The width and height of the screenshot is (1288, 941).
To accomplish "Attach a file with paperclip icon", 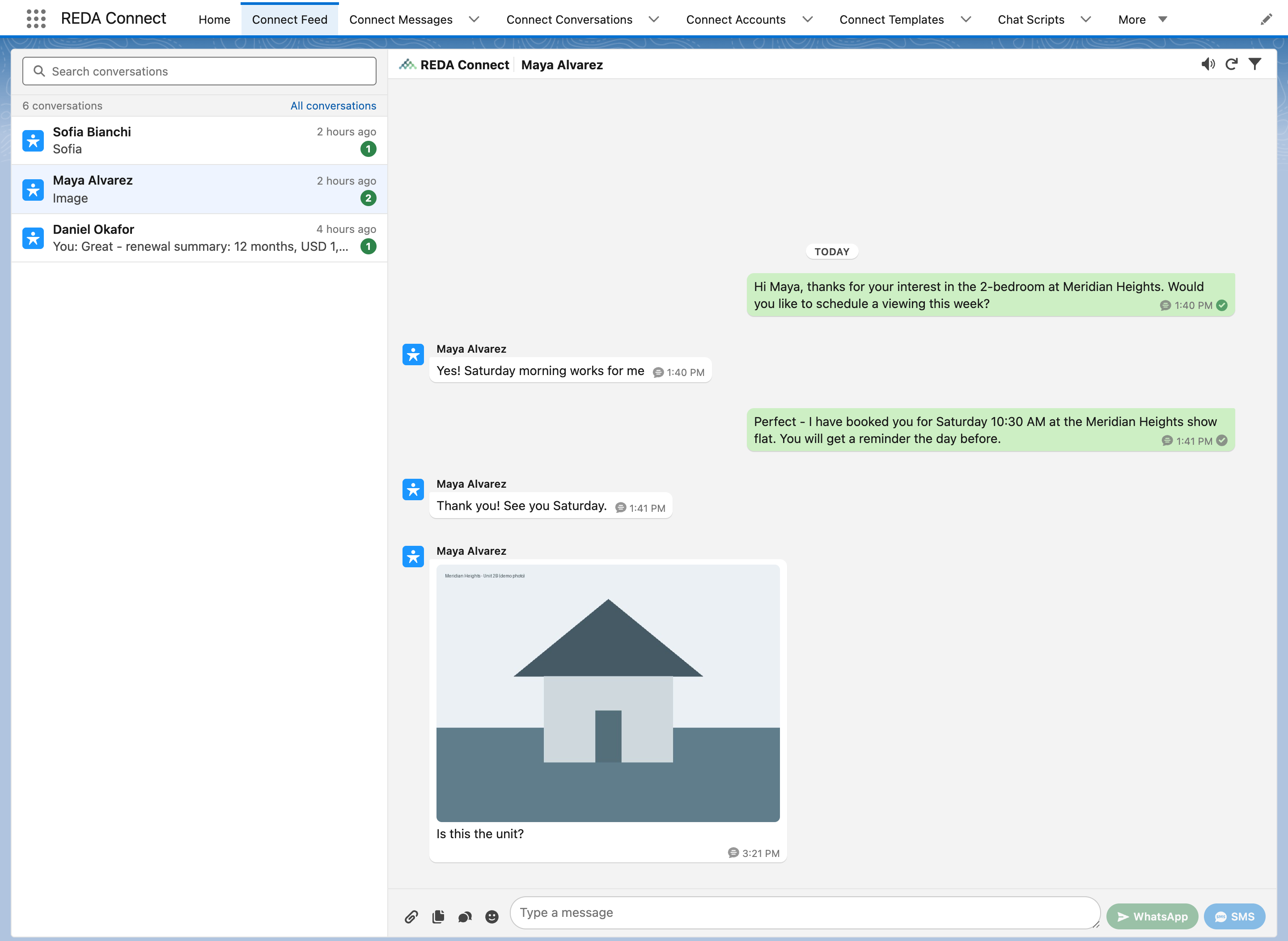I will [411, 916].
